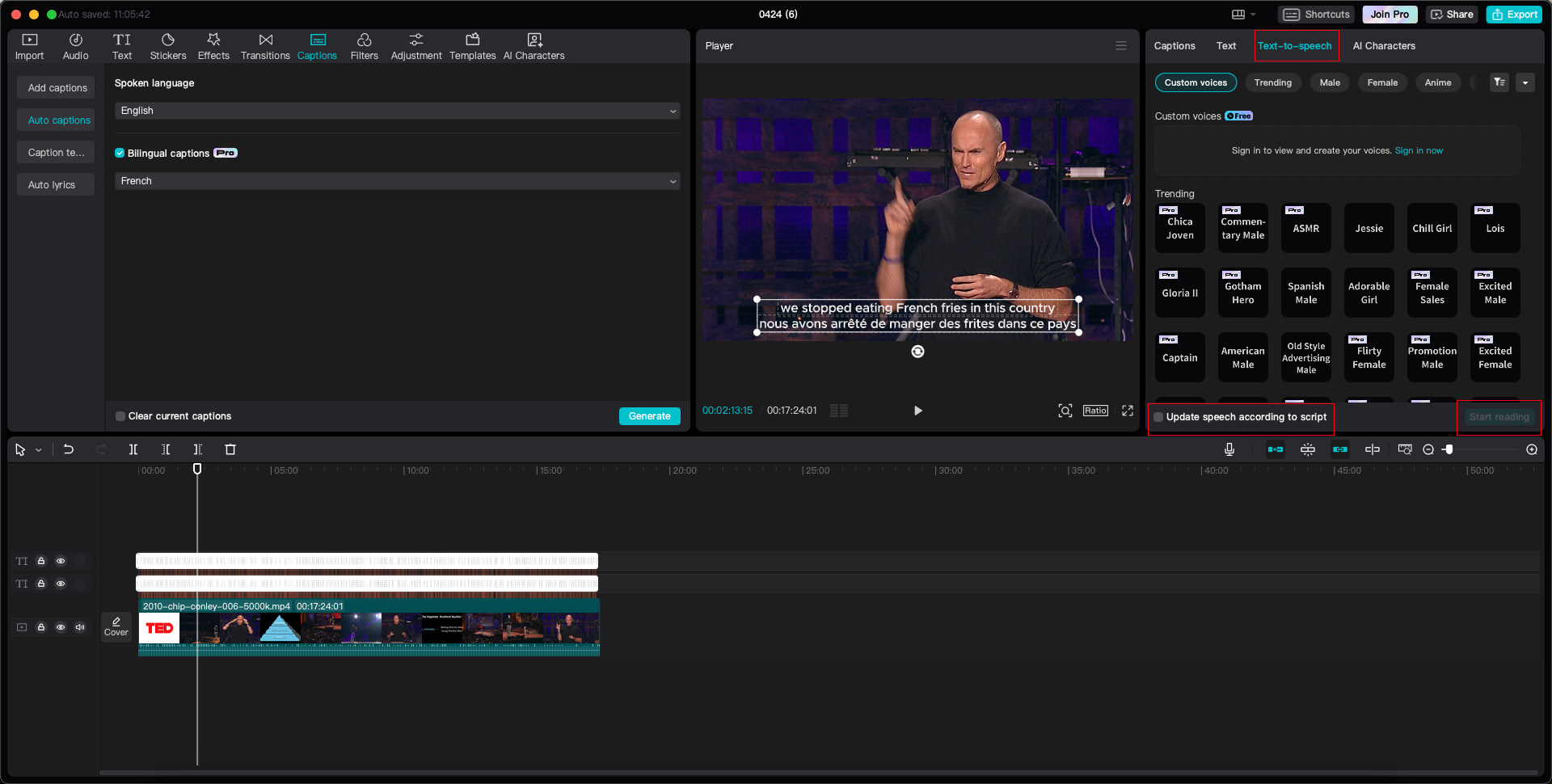The width and height of the screenshot is (1552, 784).
Task: Open the Stickers panel
Action: point(168,46)
